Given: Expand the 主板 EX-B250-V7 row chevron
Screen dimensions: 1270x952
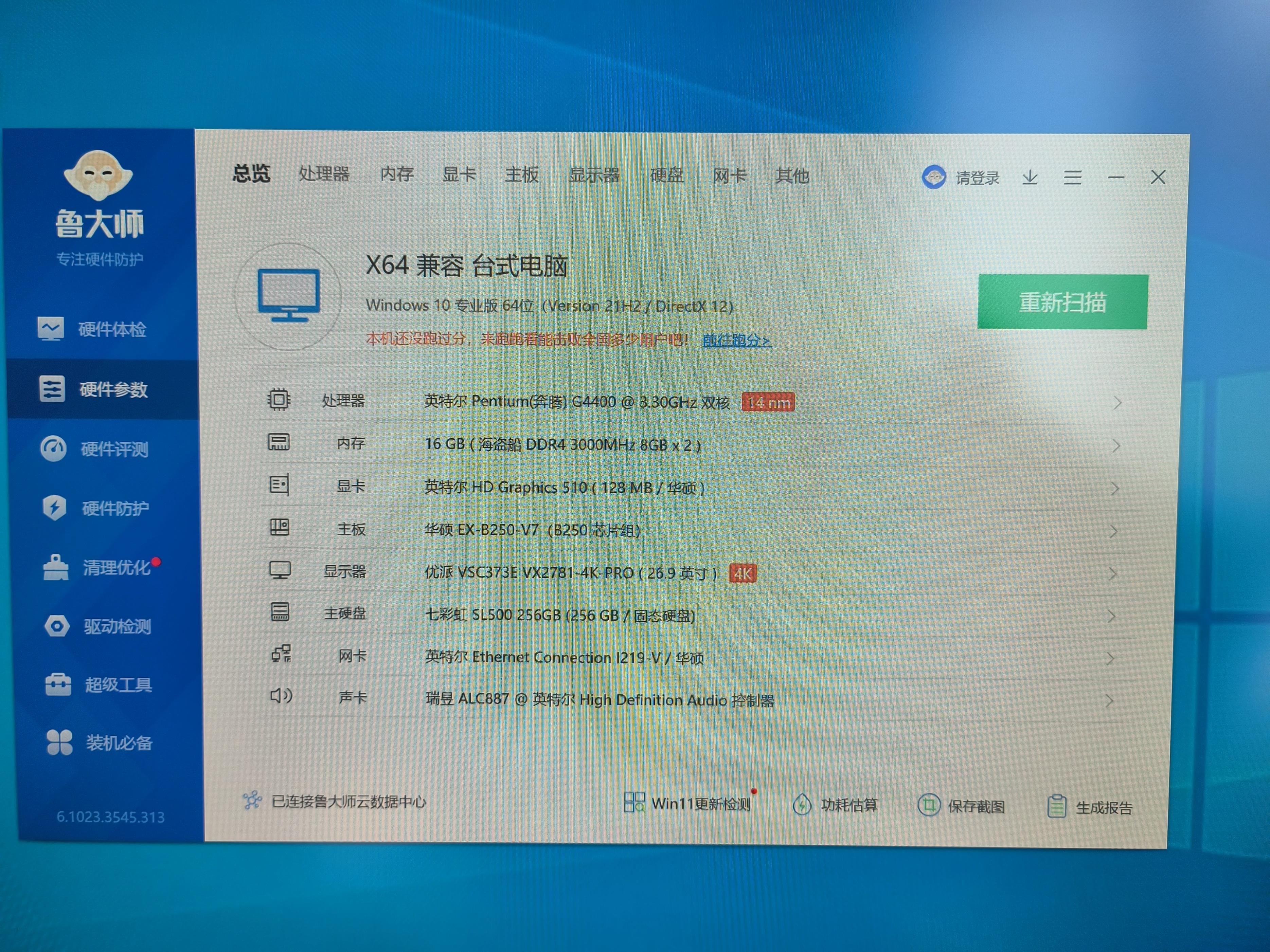Looking at the screenshot, I should (1114, 531).
